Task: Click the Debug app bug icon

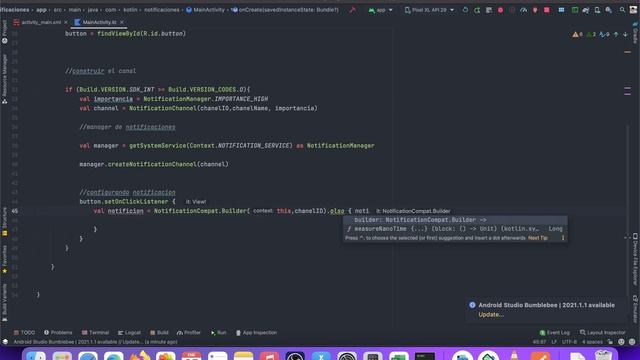Action: pyautogui.click(x=500, y=10)
